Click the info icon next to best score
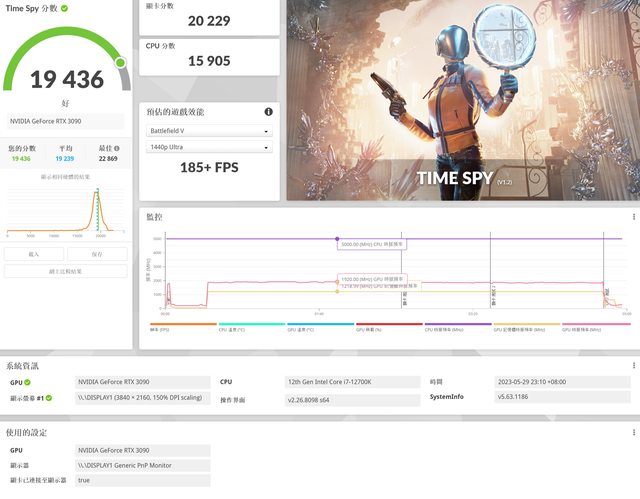The width and height of the screenshot is (640, 499). point(118,148)
